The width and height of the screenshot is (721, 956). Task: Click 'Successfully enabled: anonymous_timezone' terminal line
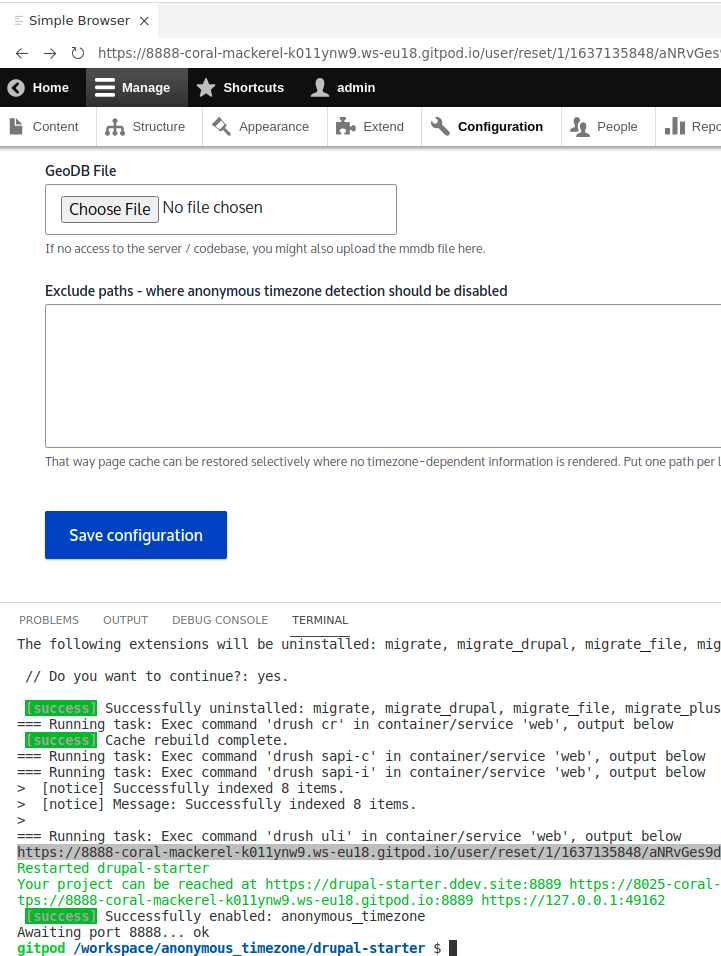265,916
